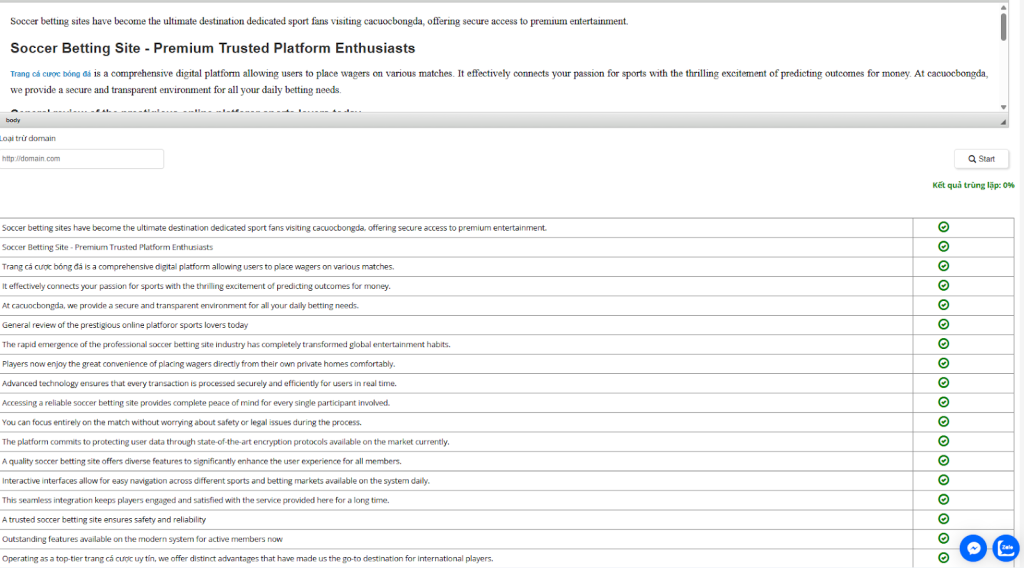Image resolution: width=1024 pixels, height=568 pixels.
Task: Click the 'Soccer Betting Site' heading in editor
Action: pos(212,48)
